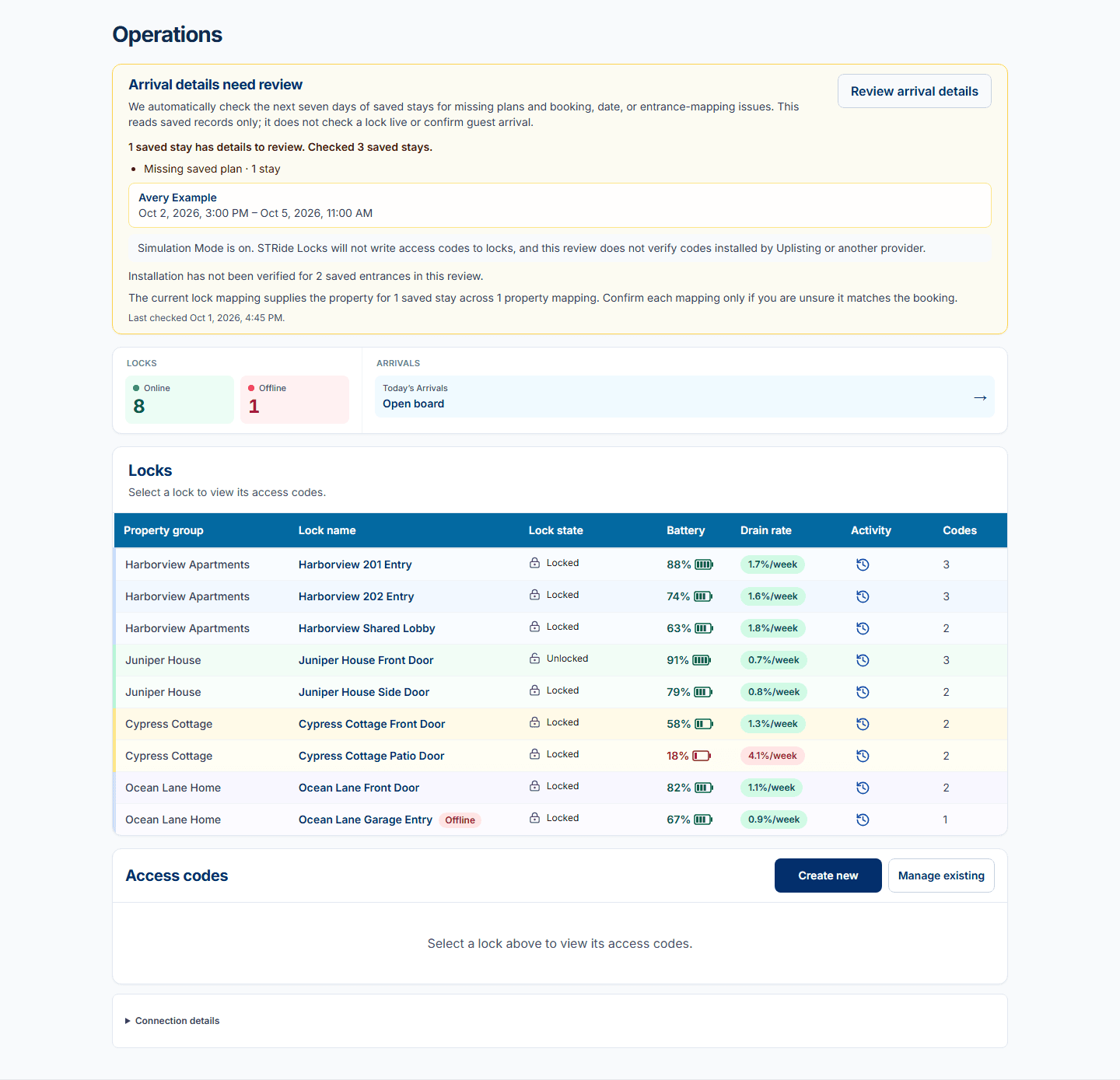View activity icon for Harborview Shared Lobby
The height and width of the screenshot is (1080, 1120).
tap(863, 628)
